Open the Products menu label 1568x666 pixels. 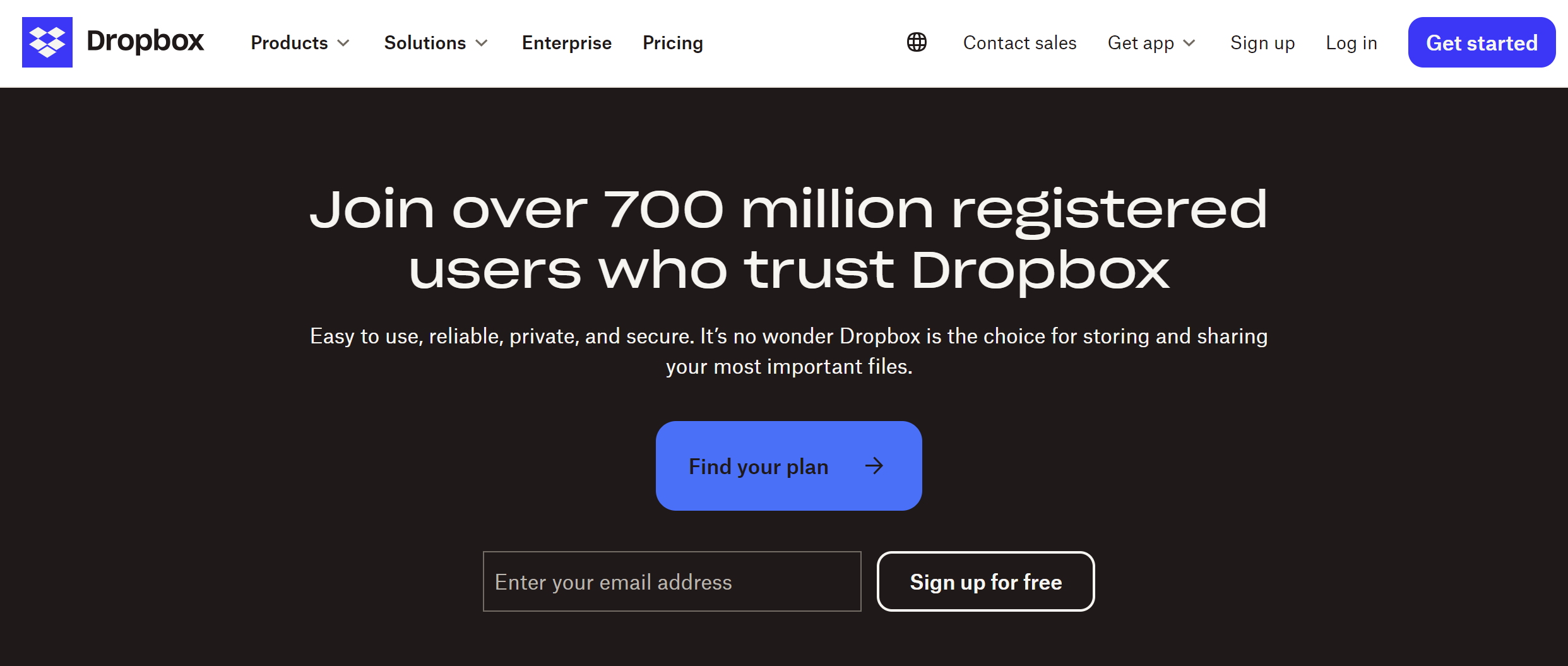pyautogui.click(x=289, y=43)
